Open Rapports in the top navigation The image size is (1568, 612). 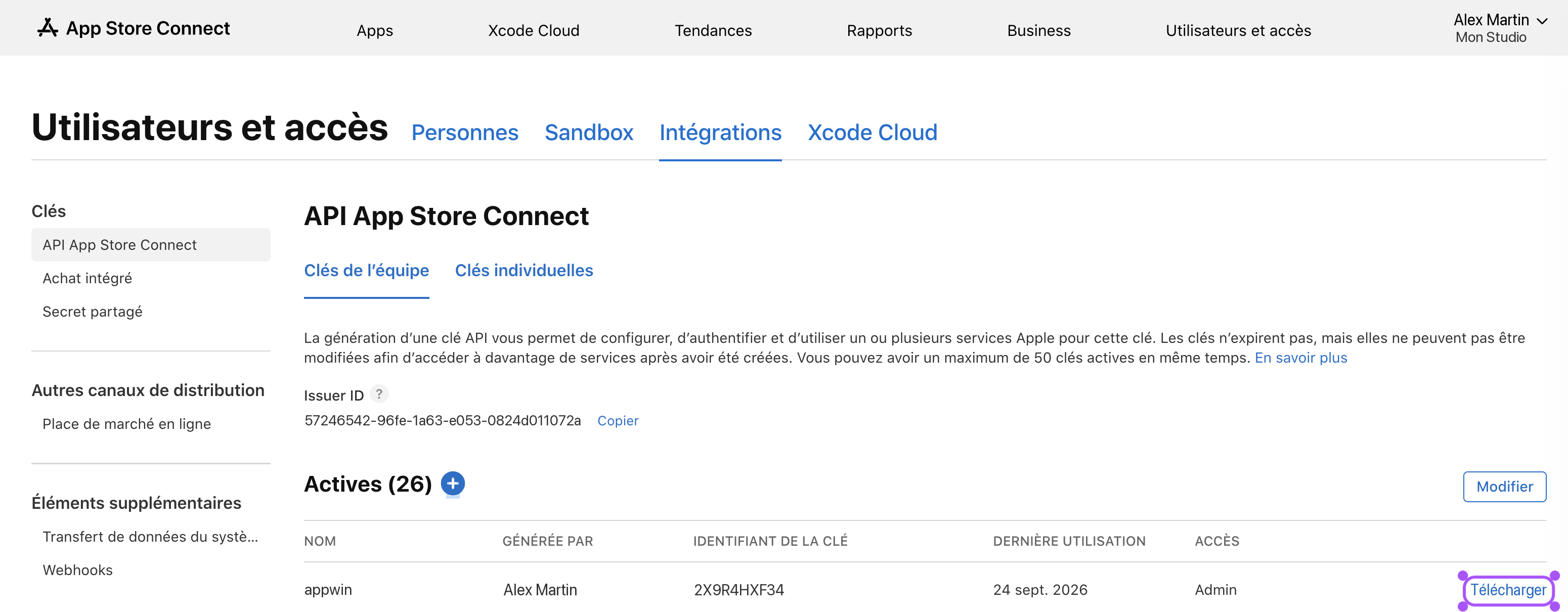879,30
